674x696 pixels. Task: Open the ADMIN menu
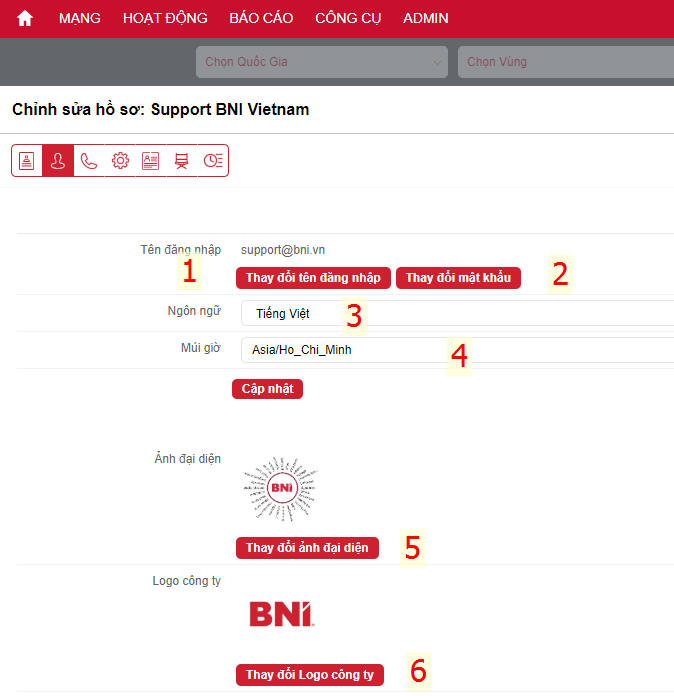click(x=426, y=18)
